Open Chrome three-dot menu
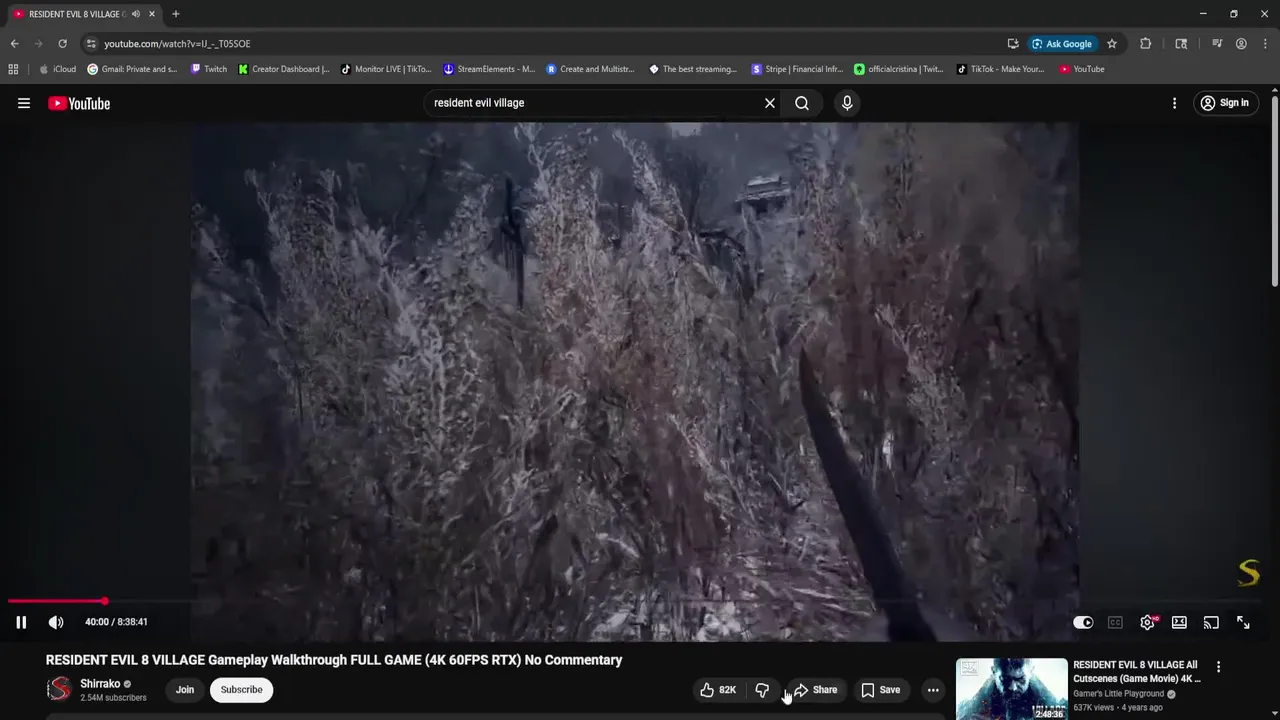 click(x=1265, y=44)
